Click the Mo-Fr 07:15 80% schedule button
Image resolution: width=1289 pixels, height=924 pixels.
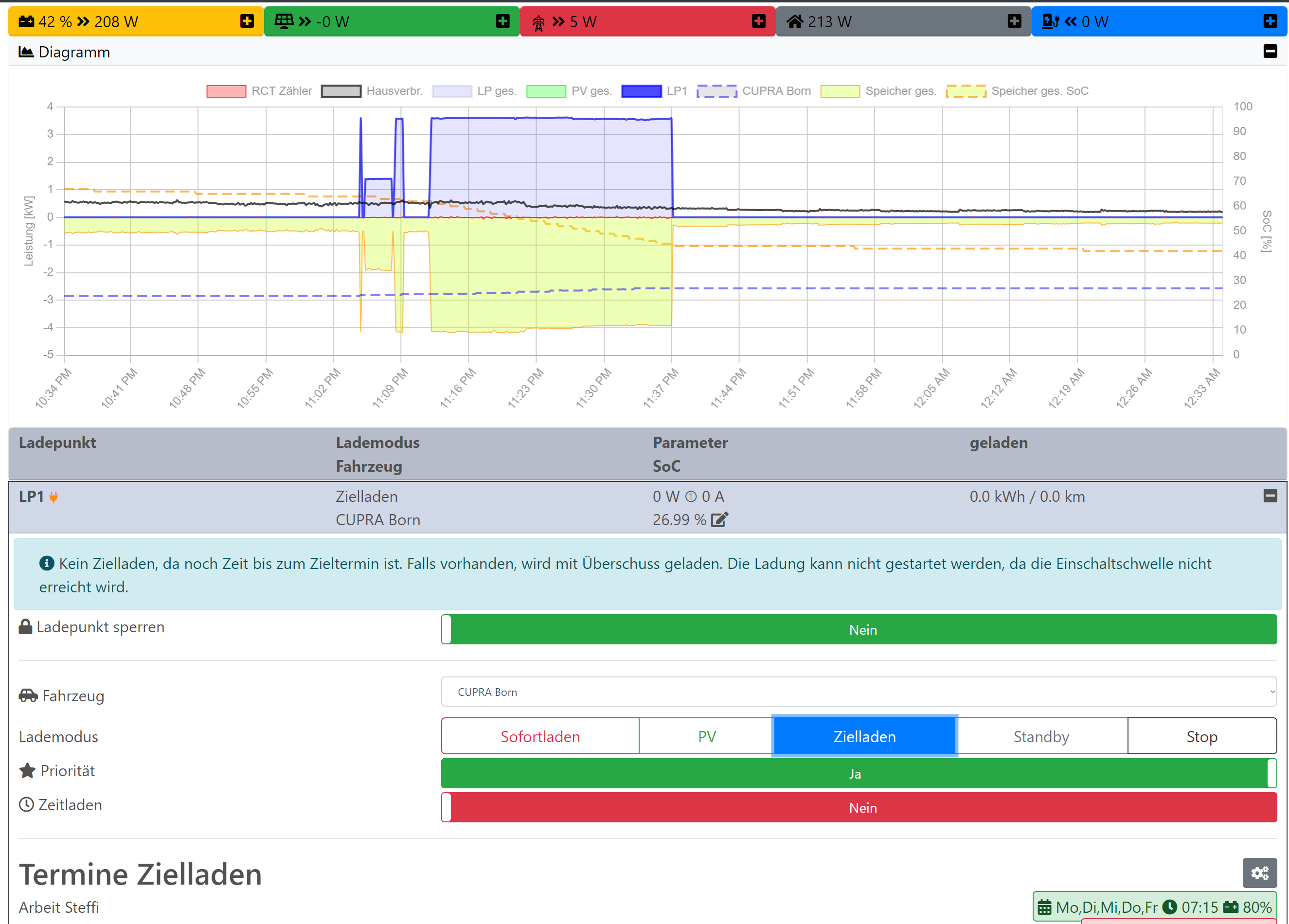(x=1154, y=906)
